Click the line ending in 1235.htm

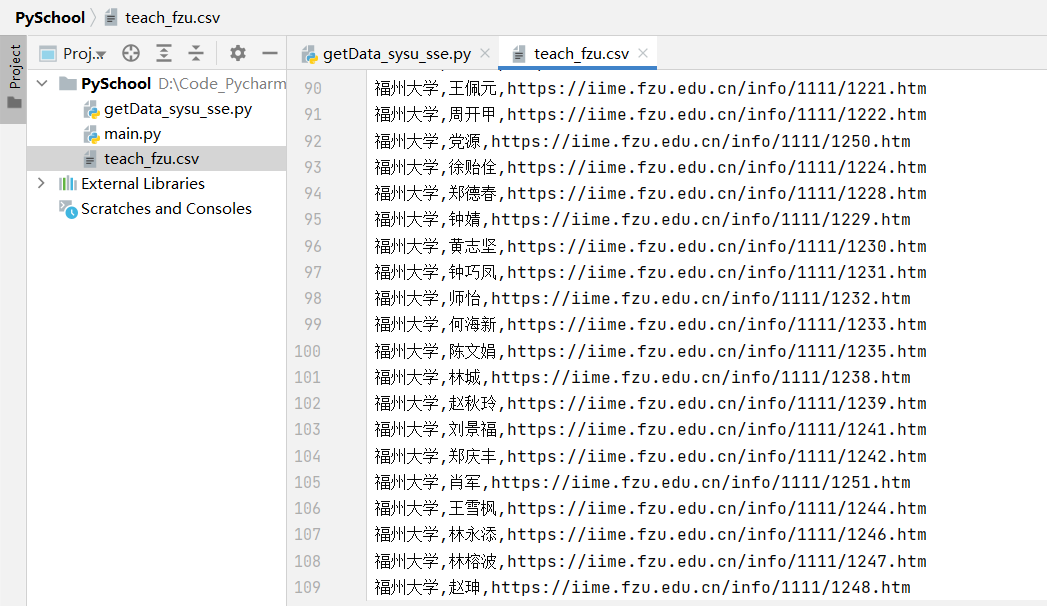pyautogui.click(x=650, y=351)
